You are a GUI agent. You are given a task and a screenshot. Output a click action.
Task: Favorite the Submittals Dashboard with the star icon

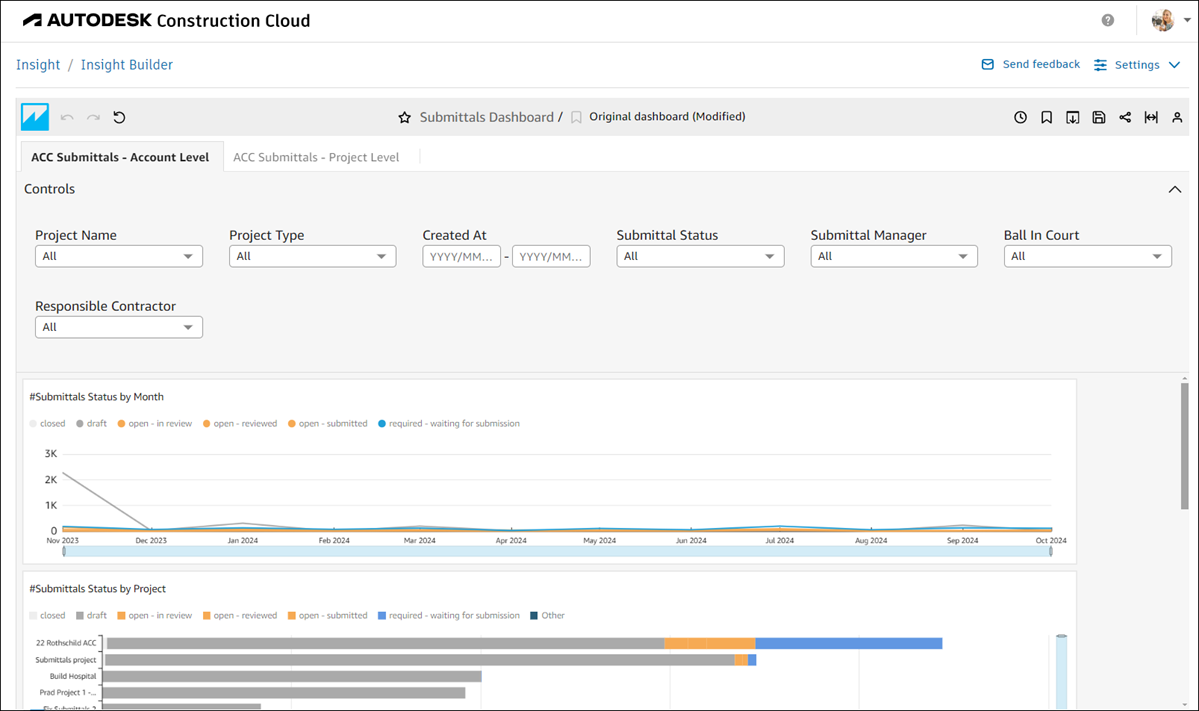coord(405,117)
